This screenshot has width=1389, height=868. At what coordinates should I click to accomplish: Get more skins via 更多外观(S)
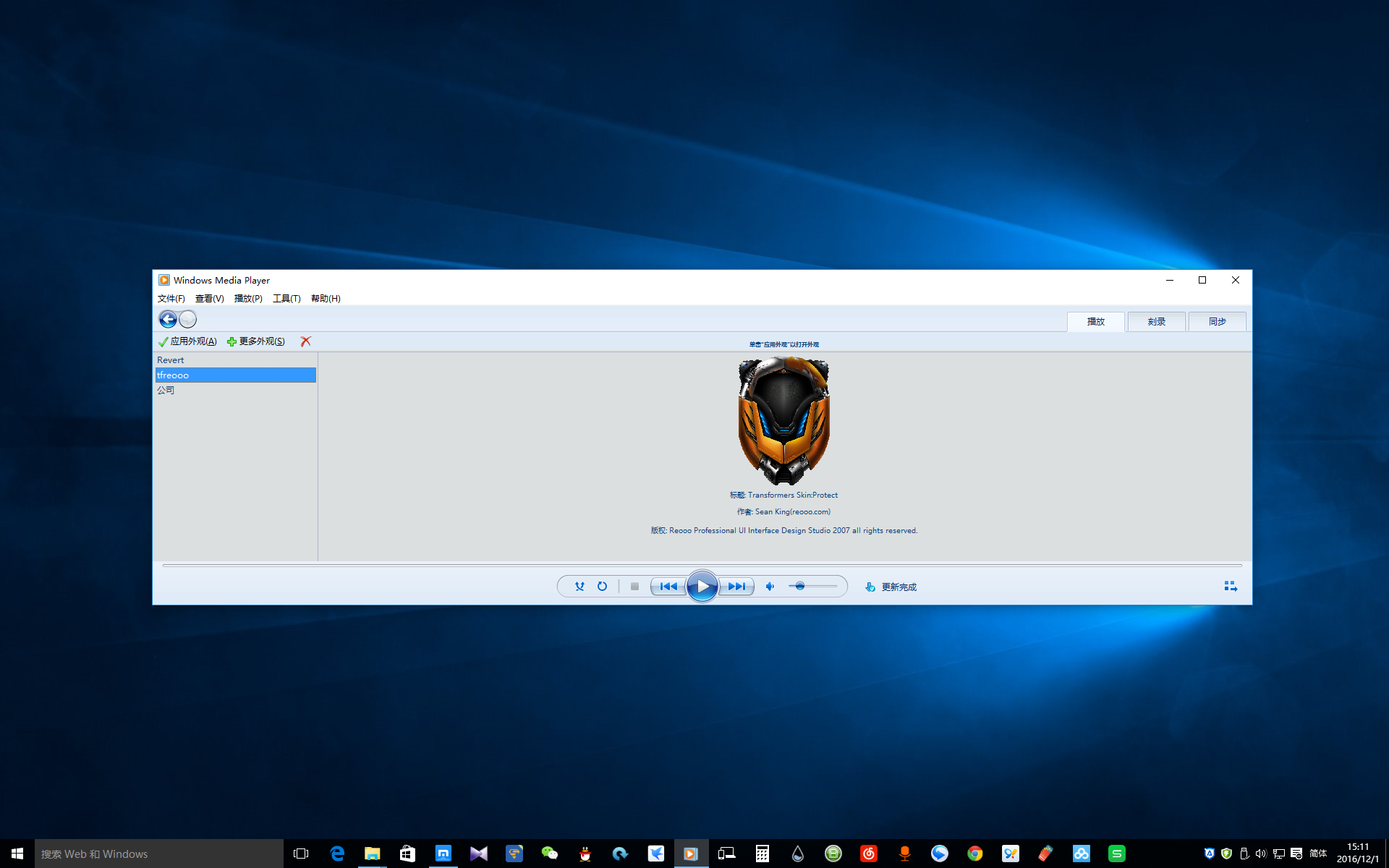(255, 341)
